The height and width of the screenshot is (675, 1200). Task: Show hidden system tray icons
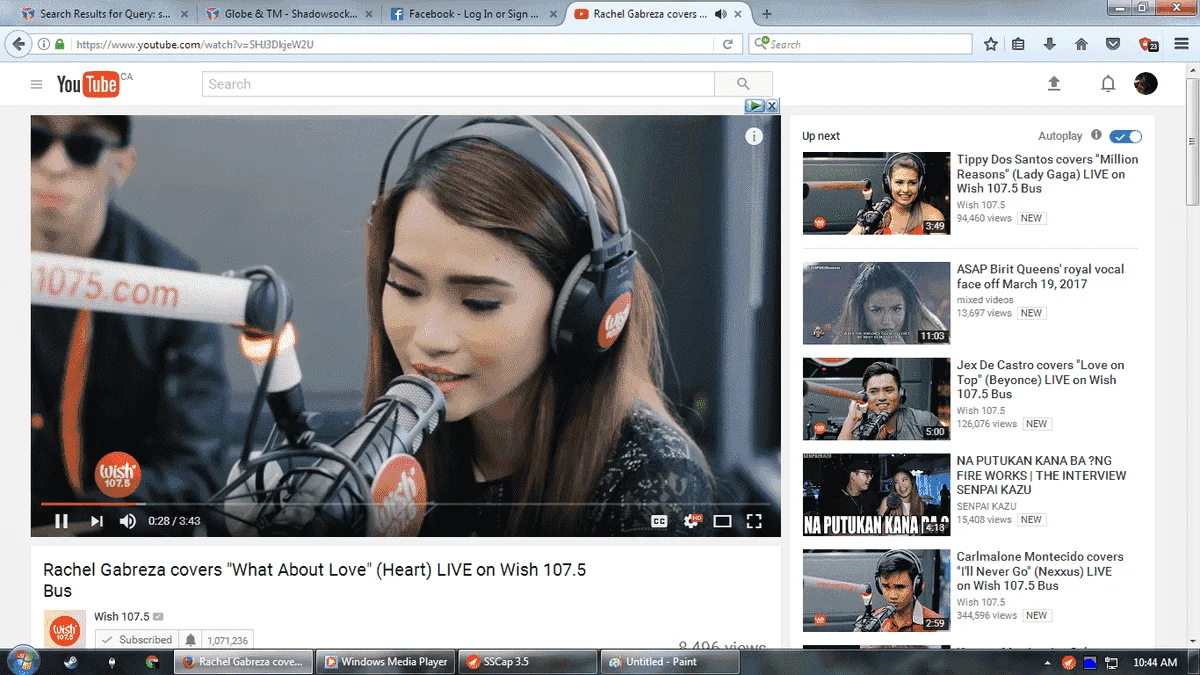pyautogui.click(x=1047, y=662)
